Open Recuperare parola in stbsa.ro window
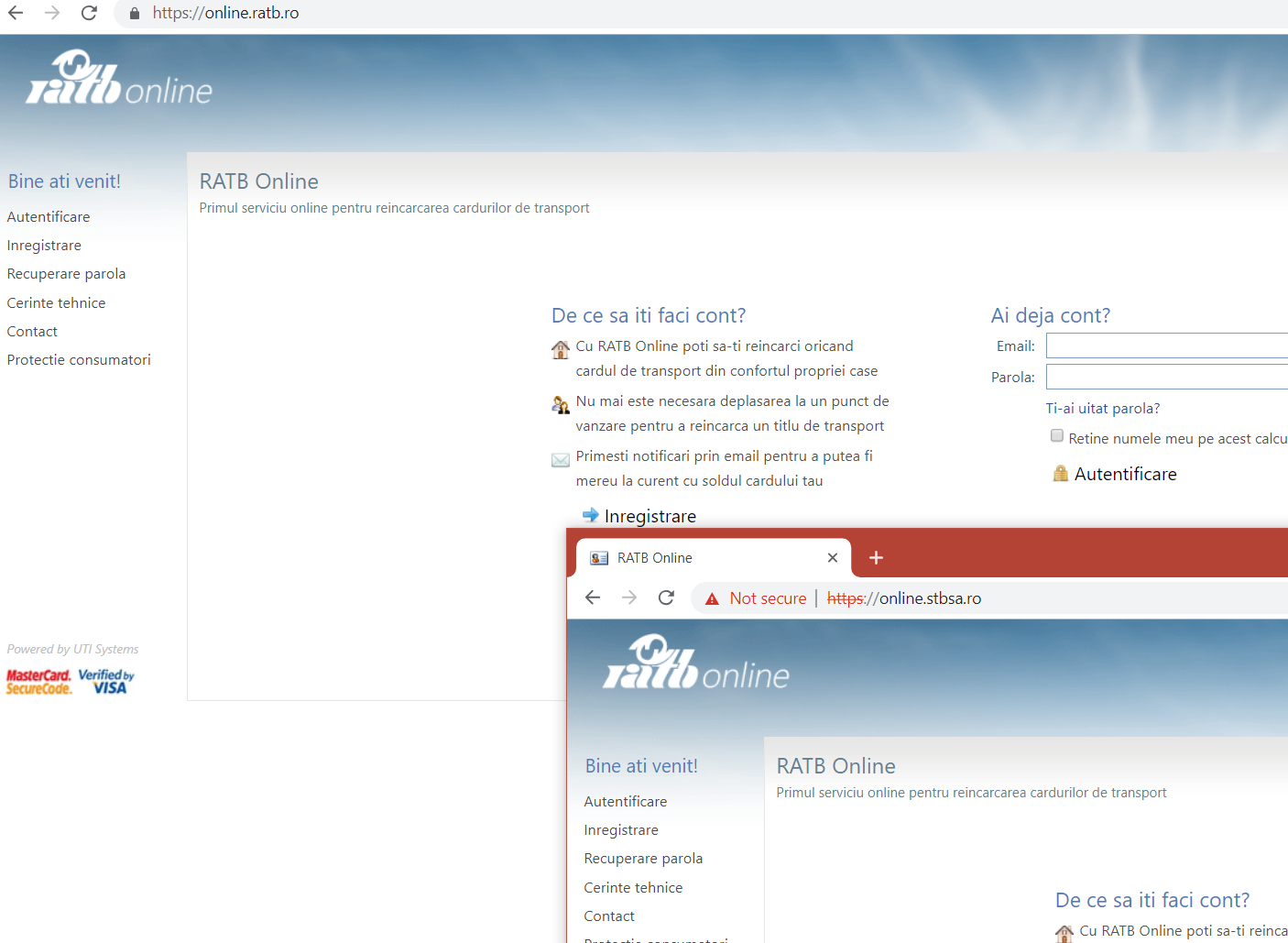Viewport: 1288px width, 943px height. (x=643, y=859)
